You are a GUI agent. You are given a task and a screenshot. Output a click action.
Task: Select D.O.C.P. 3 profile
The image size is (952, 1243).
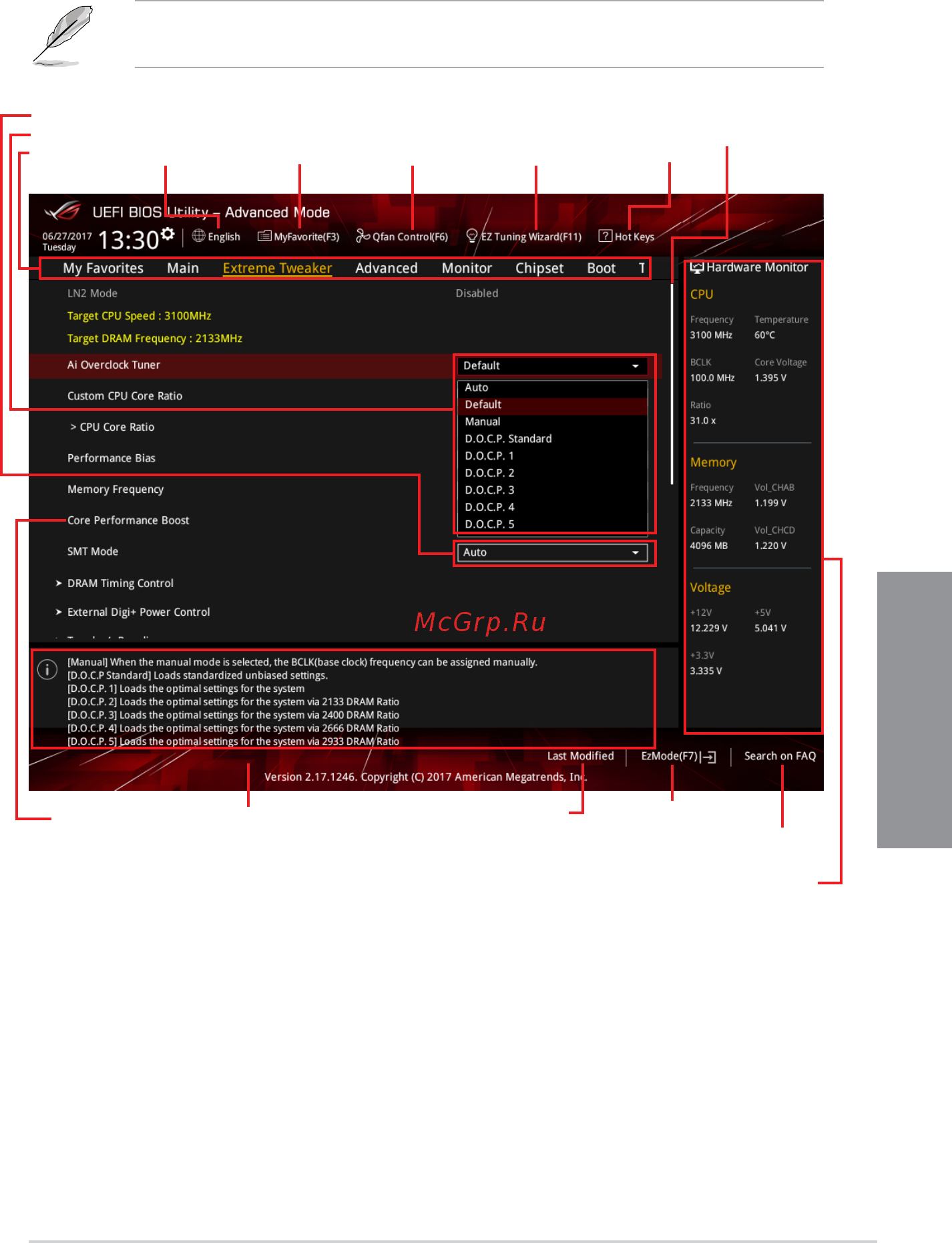(x=552, y=490)
